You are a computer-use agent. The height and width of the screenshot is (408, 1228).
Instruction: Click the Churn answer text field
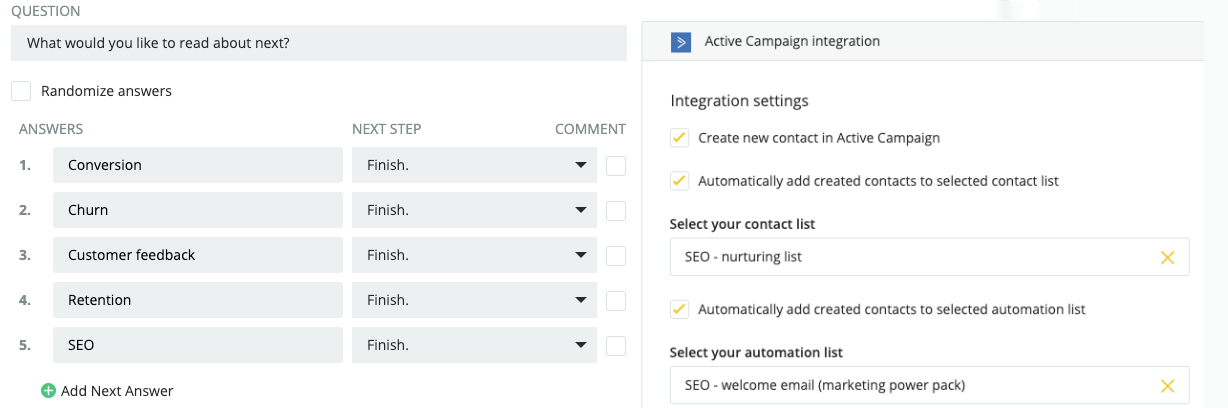point(197,210)
